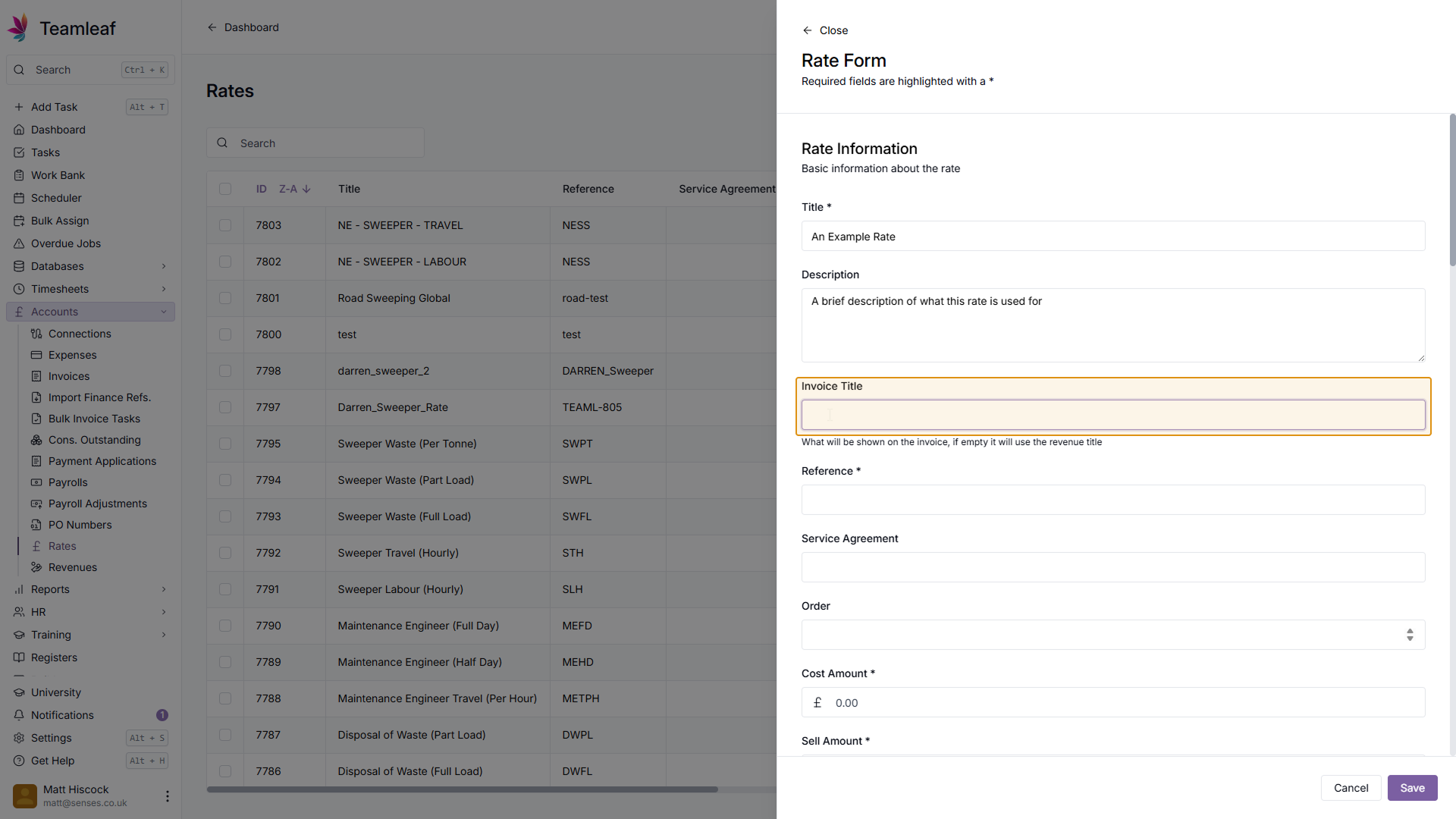Click the Scheduler calendar icon in sidebar
The image size is (1456, 819).
pos(19,198)
